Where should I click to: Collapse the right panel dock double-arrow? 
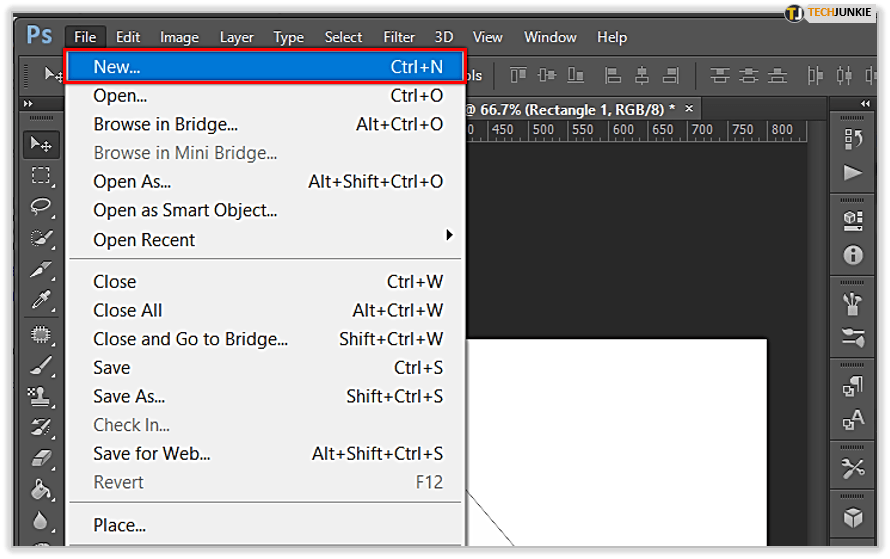point(865,103)
